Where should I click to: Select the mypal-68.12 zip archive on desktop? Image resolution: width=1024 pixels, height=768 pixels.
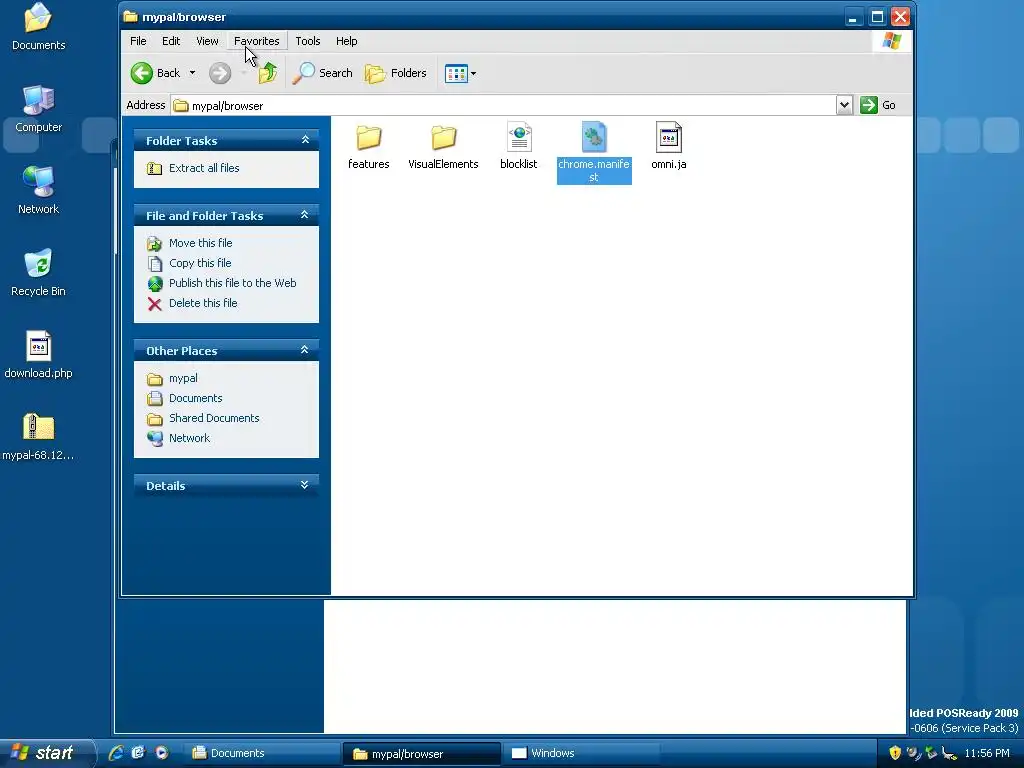click(x=38, y=437)
